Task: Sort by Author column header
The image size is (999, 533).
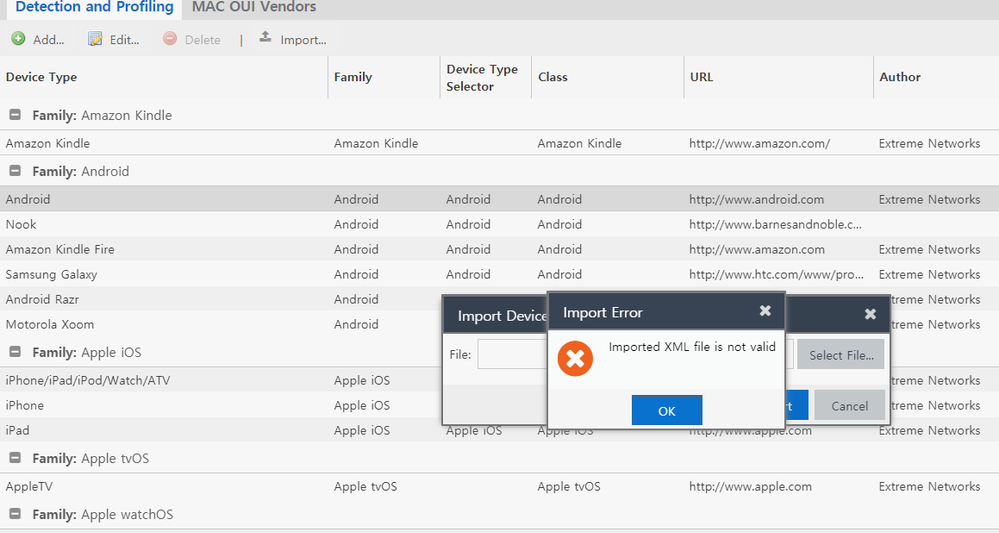Action: (x=936, y=77)
